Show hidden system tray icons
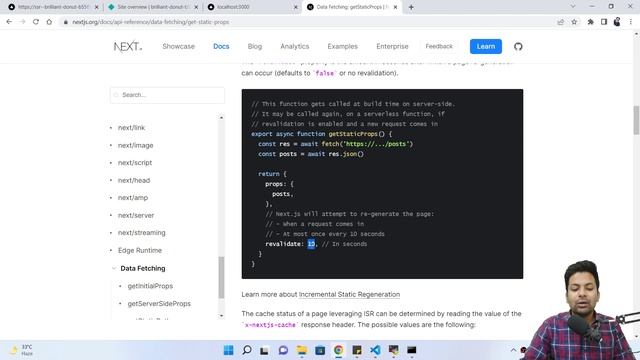640x360 pixels. click(513, 350)
